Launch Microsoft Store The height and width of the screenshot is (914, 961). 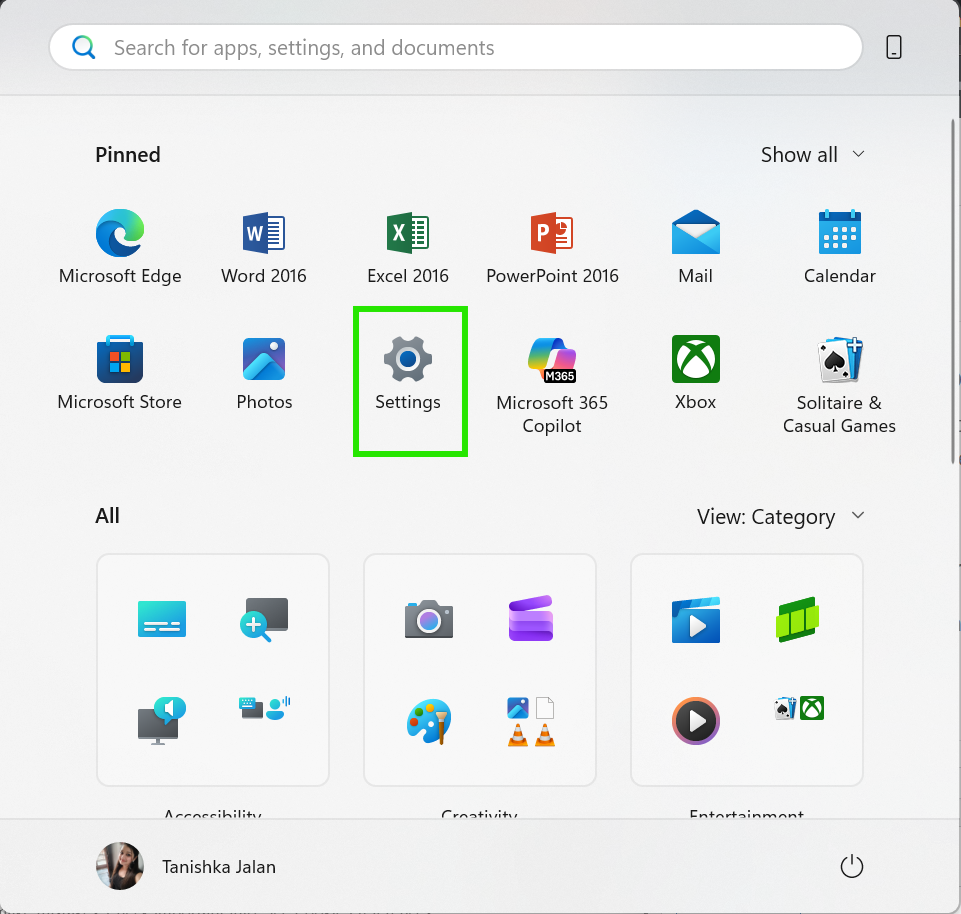(120, 373)
